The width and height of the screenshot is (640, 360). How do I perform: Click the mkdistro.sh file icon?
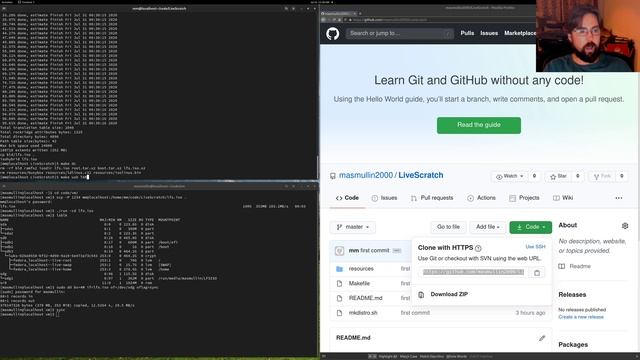339,313
